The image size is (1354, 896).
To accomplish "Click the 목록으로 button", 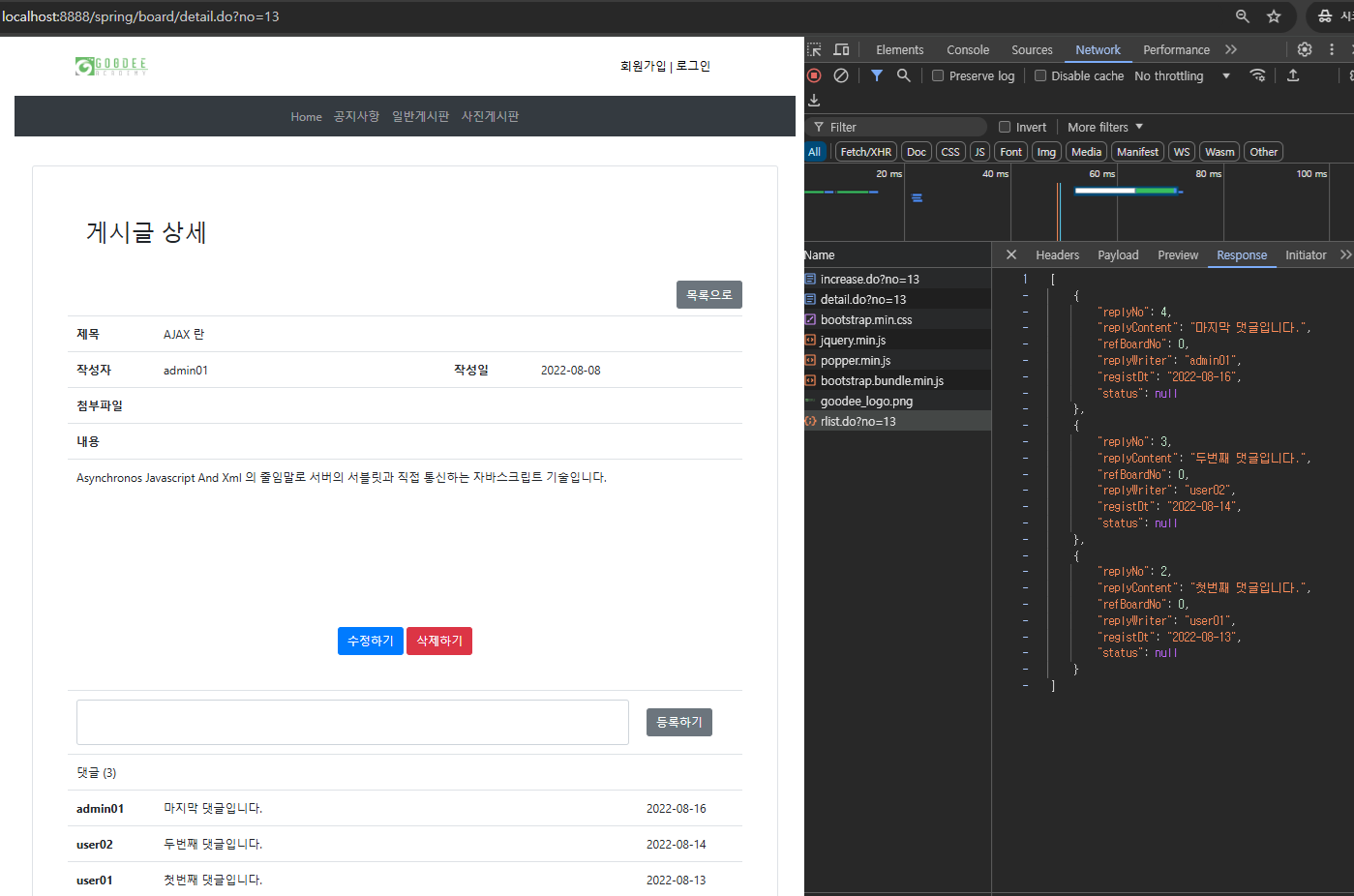I will tap(709, 295).
